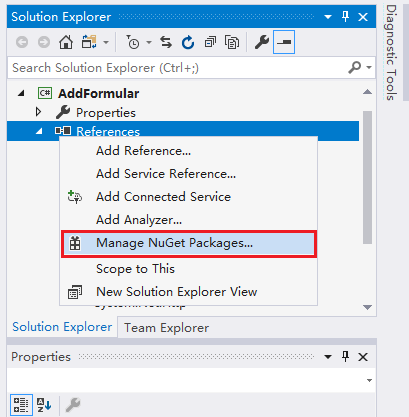
Task: Click the Search Solution Explorer input box
Action: (177, 68)
